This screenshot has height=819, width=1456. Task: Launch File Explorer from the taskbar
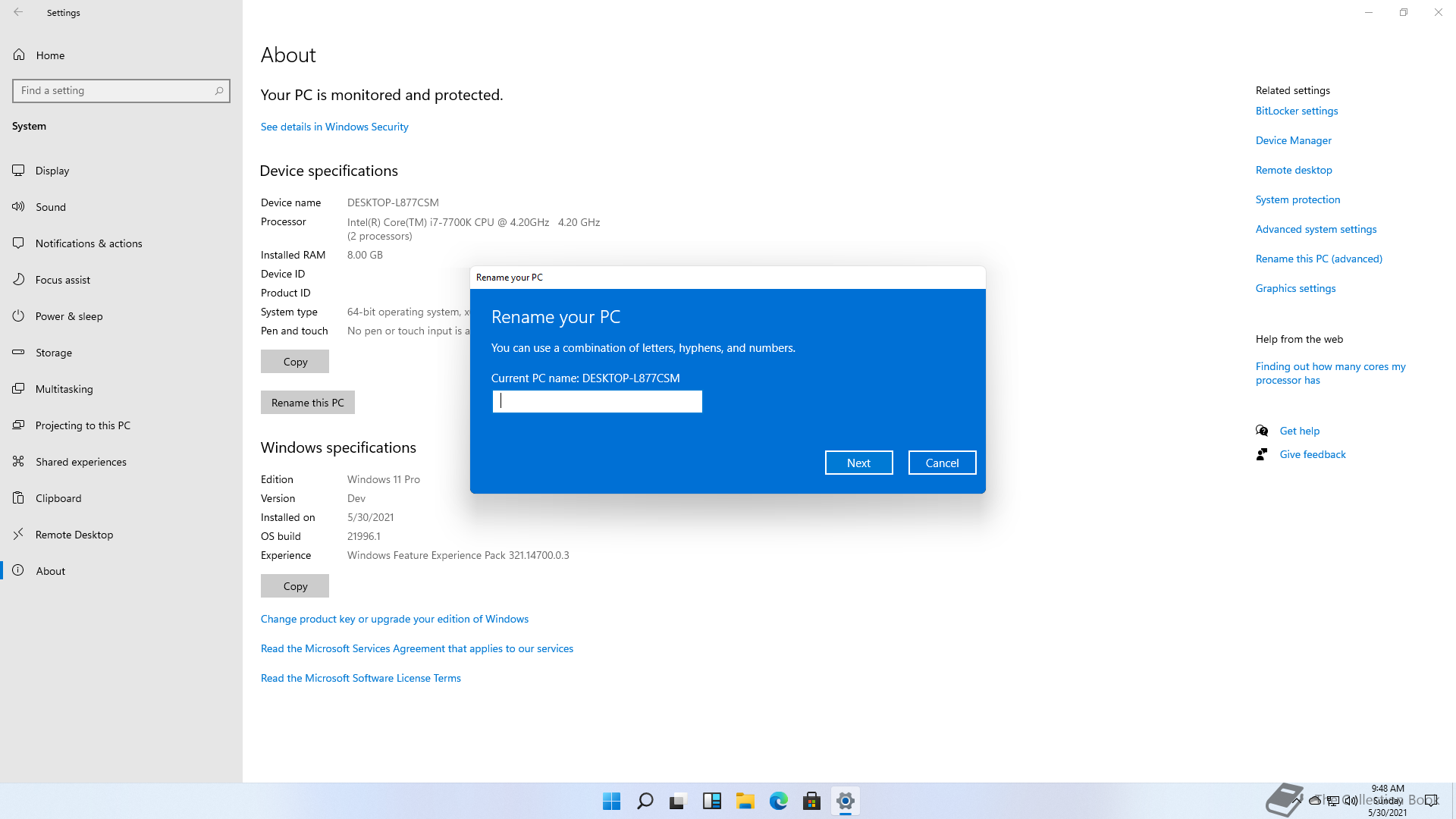tap(745, 801)
